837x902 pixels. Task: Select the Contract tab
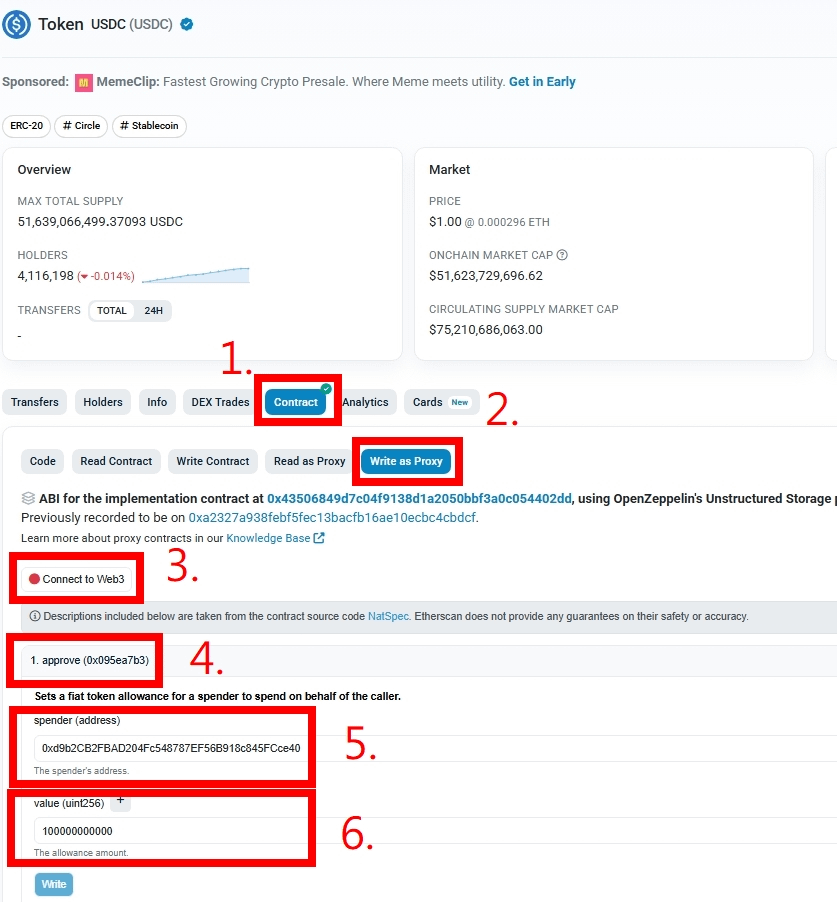296,402
